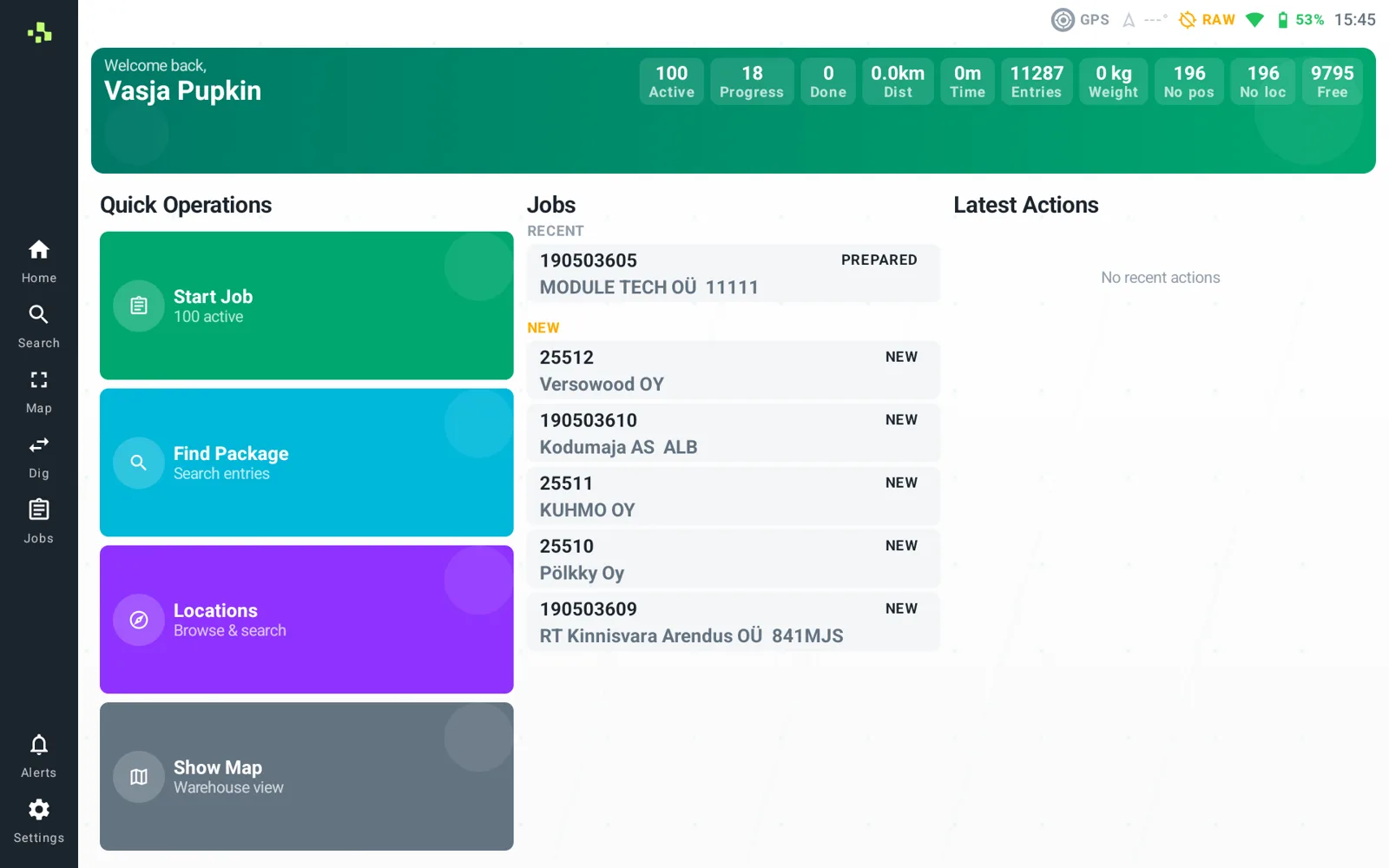Select the 196 No loc stat tile
The height and width of the screenshot is (868, 1389).
point(1263,82)
